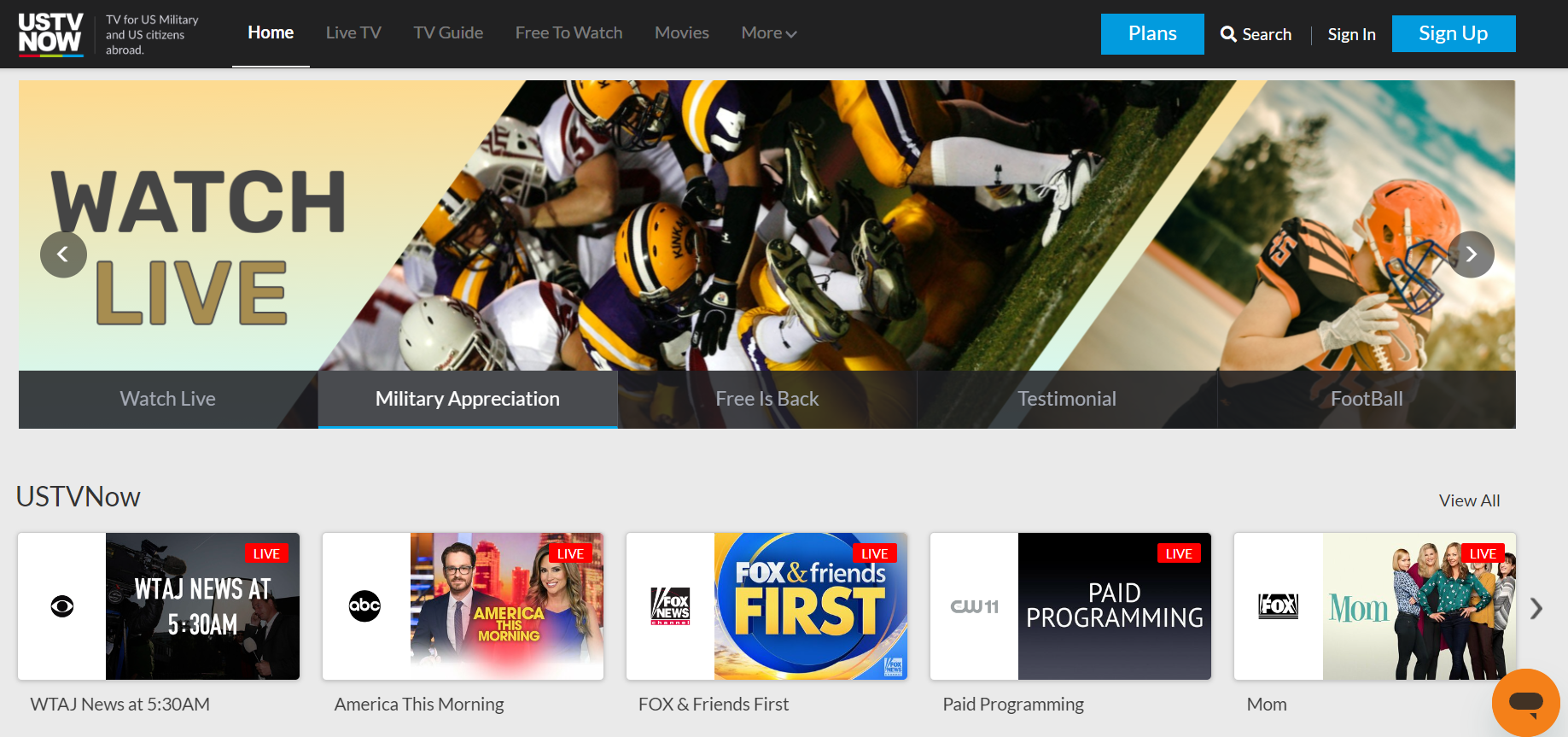Screen dimensions: 1568x737
Task: Click the USTVNow section heading
Action: (x=79, y=497)
